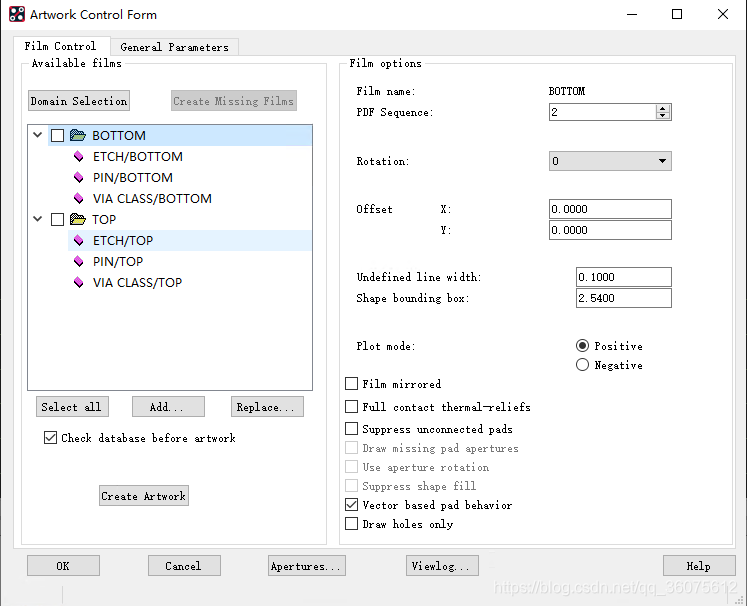The width and height of the screenshot is (747, 606).
Task: Select the PIN/TOP tree entry
Action: [118, 262]
